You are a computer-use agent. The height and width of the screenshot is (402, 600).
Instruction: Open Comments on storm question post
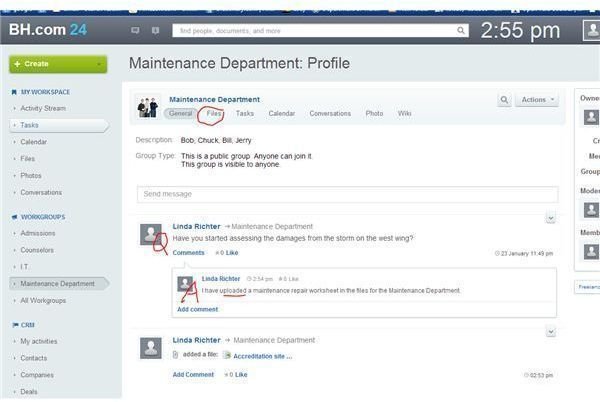pyautogui.click(x=188, y=253)
